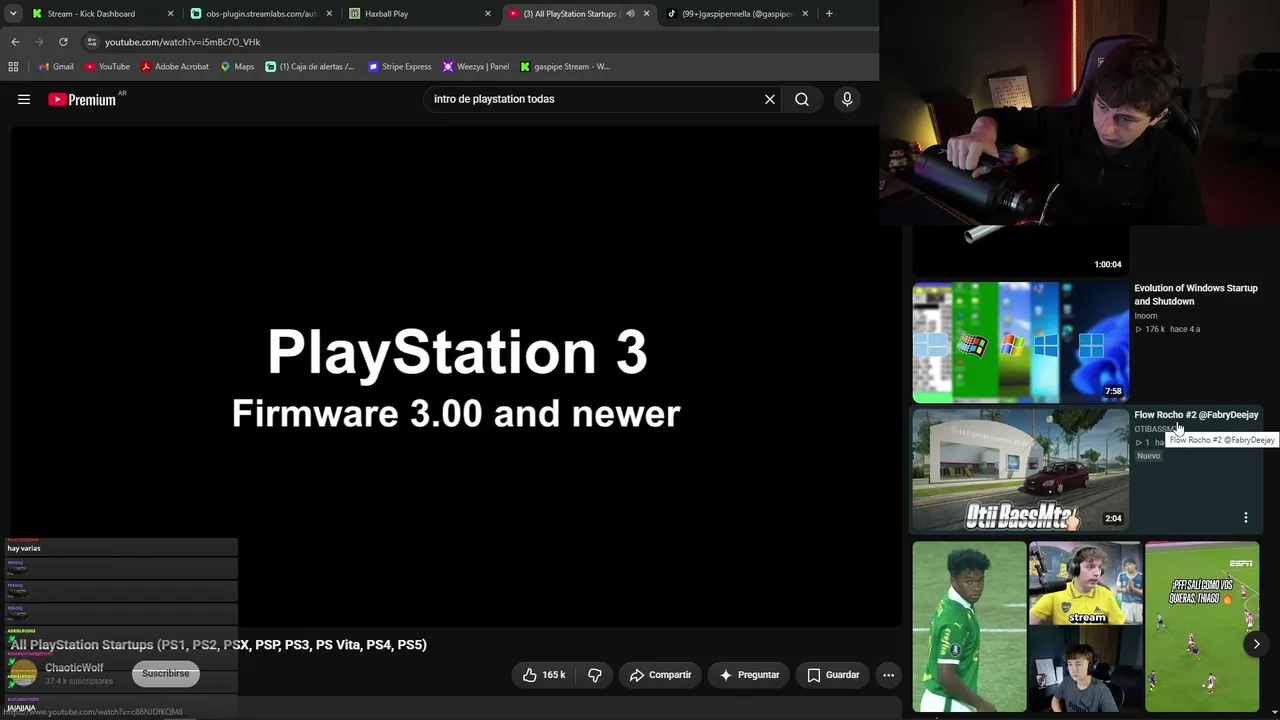Open the YouTube bookmark in bookmarks bar
This screenshot has width=1280, height=720.
tap(107, 67)
